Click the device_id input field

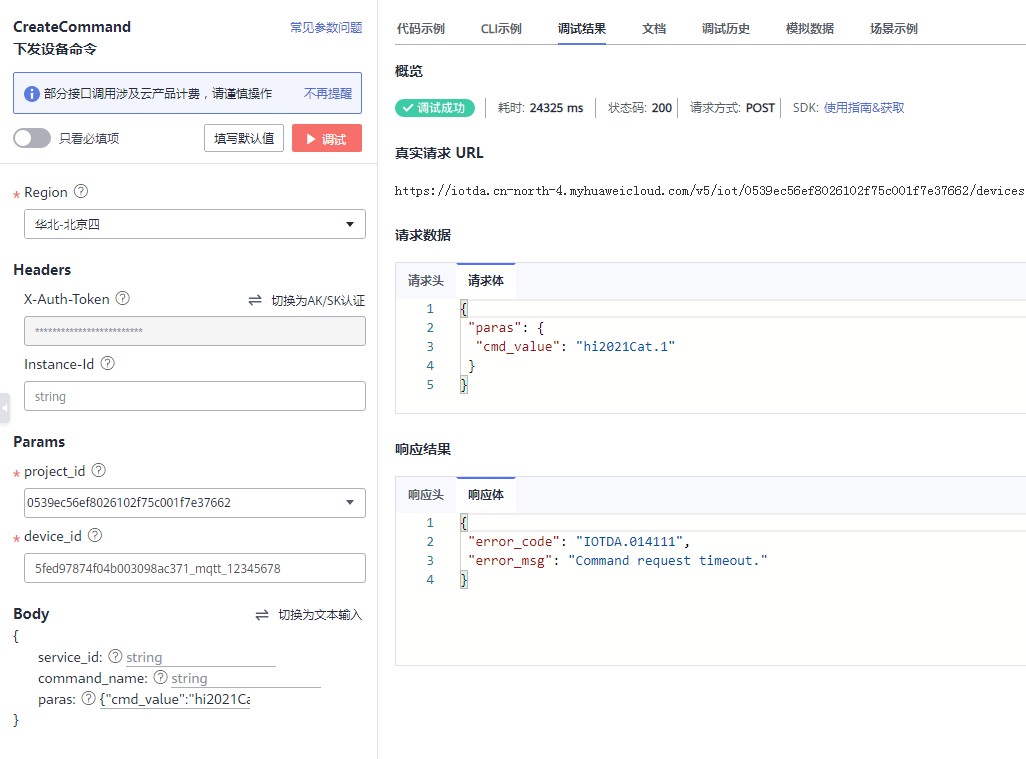(195, 568)
